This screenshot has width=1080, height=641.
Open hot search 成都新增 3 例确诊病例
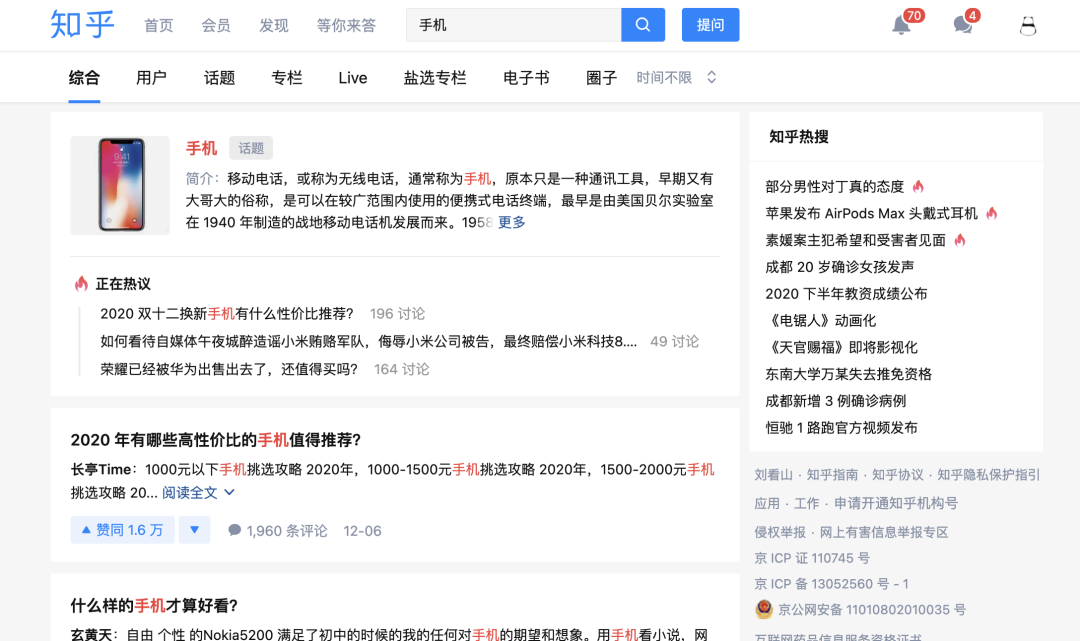point(835,401)
